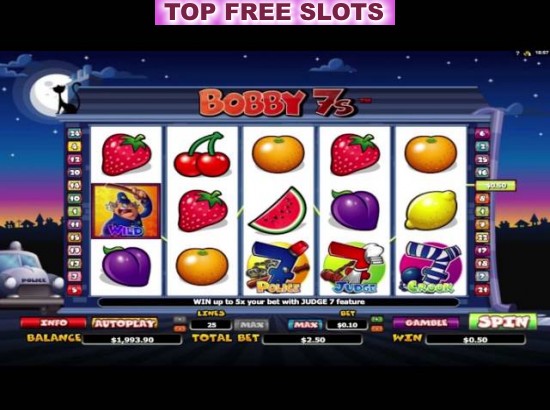550x410 pixels.
Task: Click the purple GAMBLE button
Action: pos(425,323)
